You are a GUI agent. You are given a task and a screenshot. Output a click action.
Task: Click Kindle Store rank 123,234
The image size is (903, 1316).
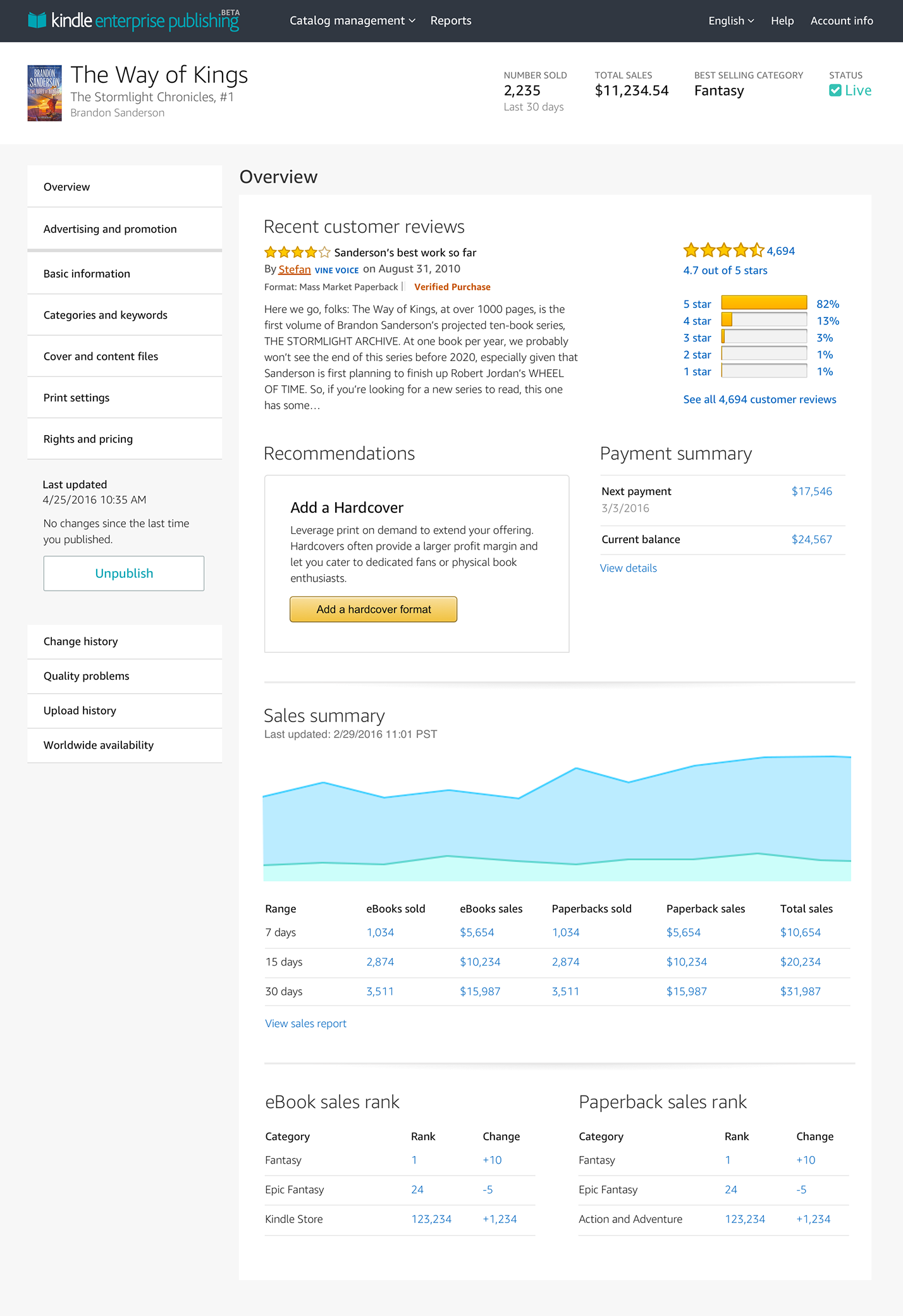point(431,1219)
